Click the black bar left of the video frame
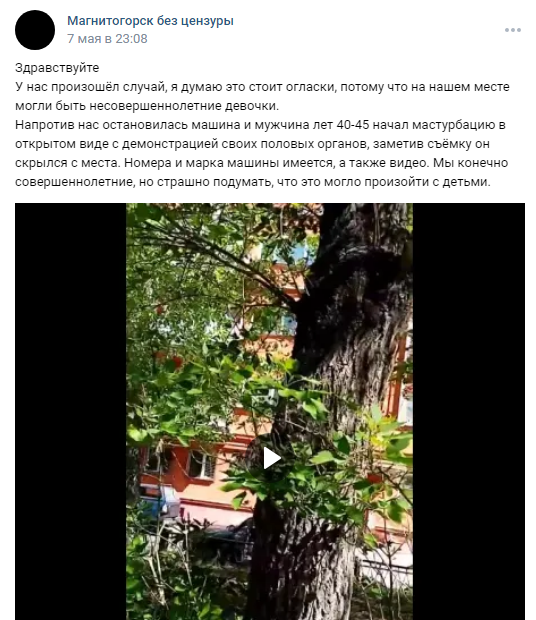 [x=70, y=411]
